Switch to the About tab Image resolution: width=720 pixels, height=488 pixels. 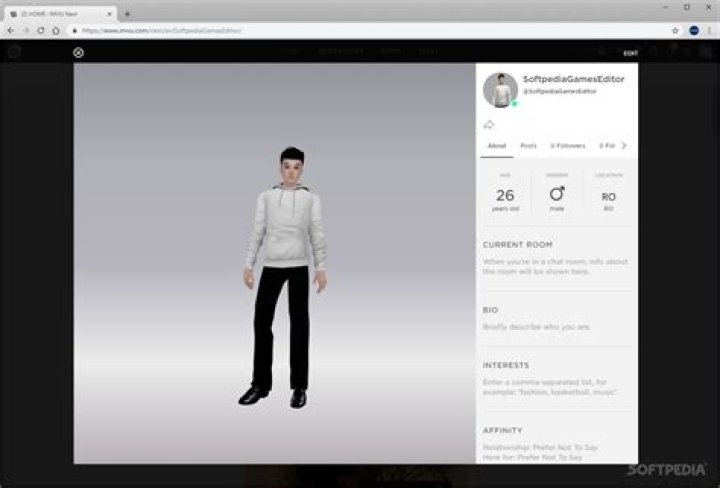click(497, 146)
